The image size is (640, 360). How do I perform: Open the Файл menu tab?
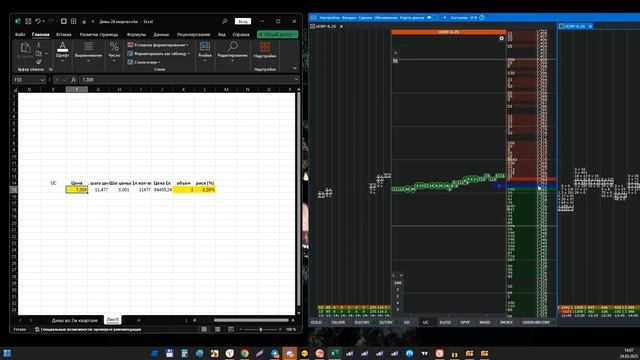[20, 35]
